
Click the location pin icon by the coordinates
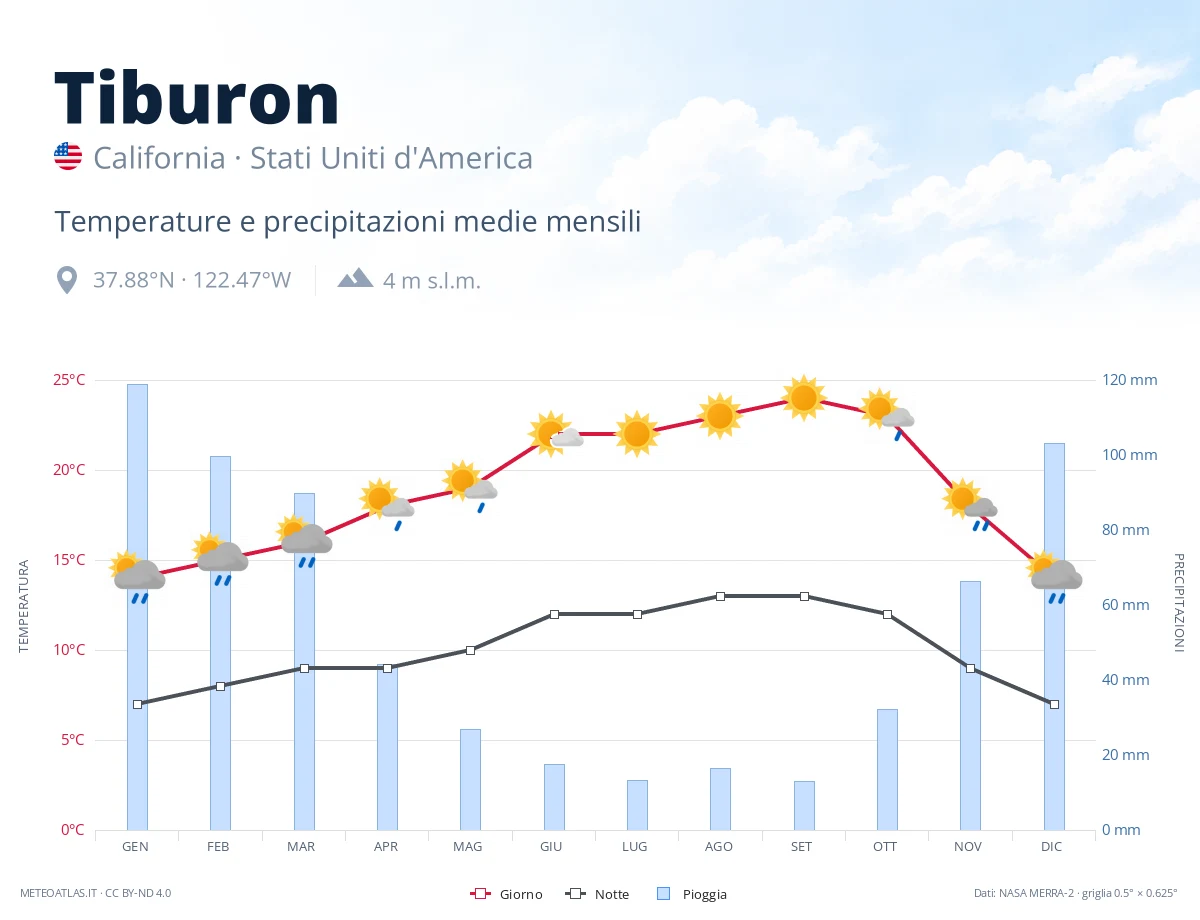[67, 280]
